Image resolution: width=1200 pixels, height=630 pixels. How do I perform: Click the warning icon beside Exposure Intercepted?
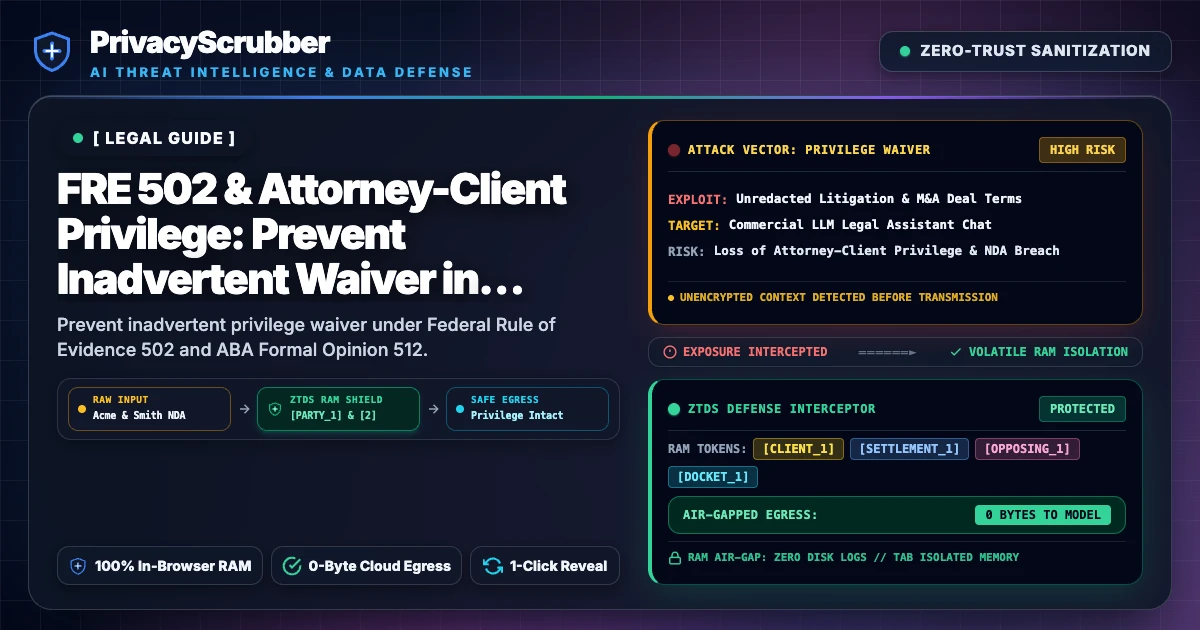pos(670,352)
